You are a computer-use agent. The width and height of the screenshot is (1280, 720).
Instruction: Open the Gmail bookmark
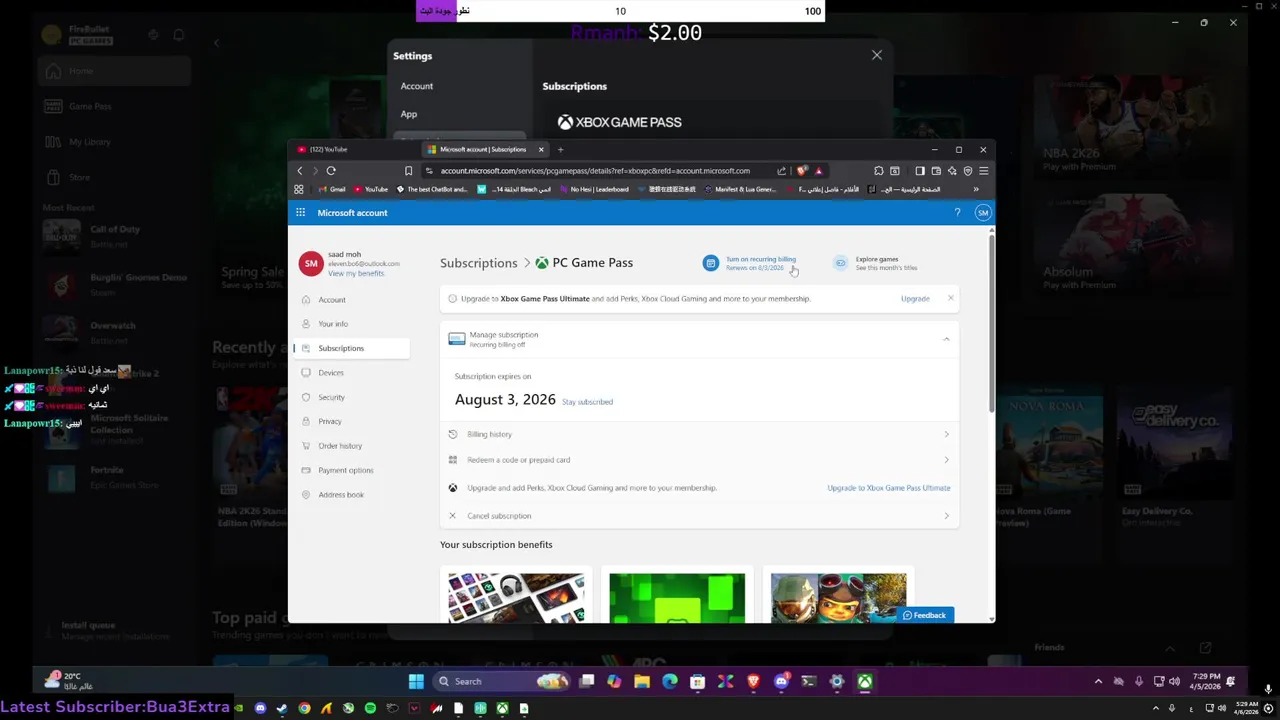(x=331, y=189)
